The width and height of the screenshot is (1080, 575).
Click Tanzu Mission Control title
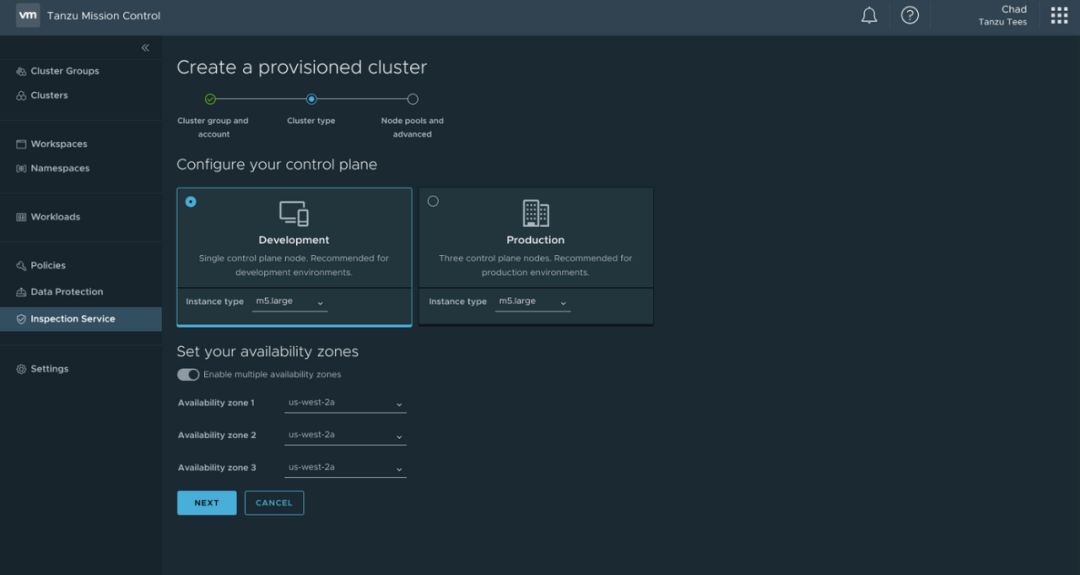pos(104,15)
